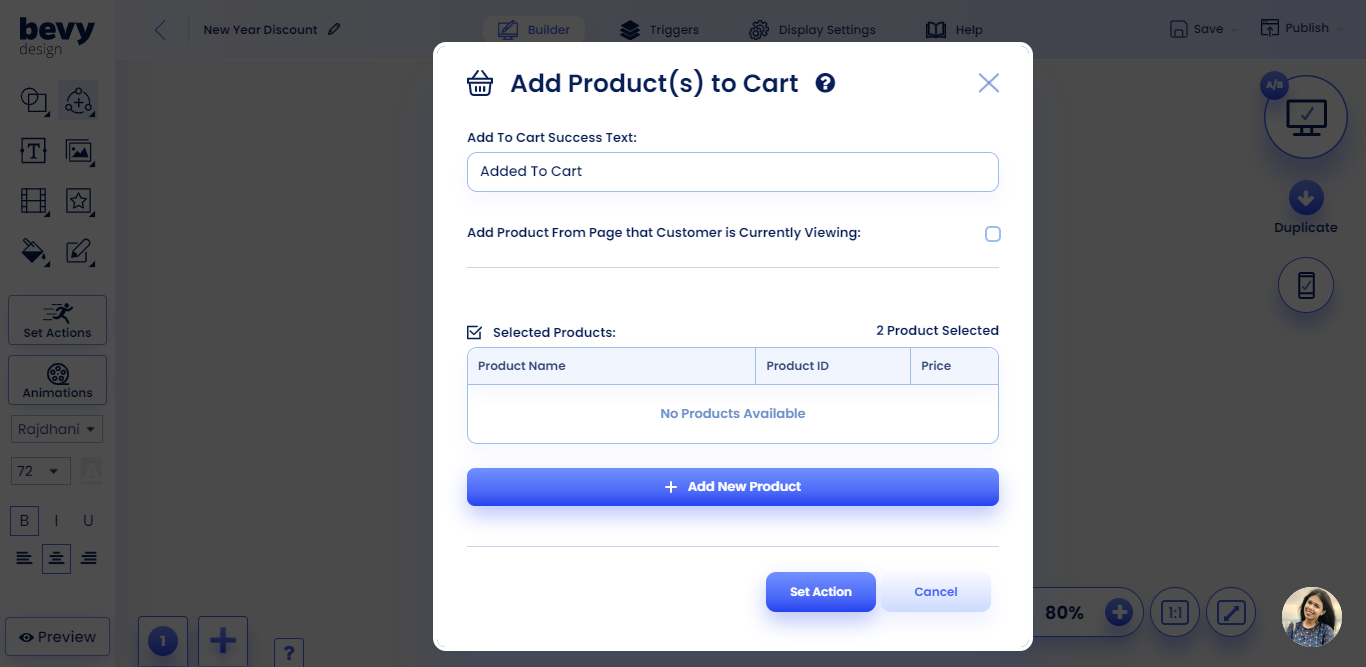Increase canvas zoom with the plus control
The height and width of the screenshot is (667, 1366).
point(1117,611)
